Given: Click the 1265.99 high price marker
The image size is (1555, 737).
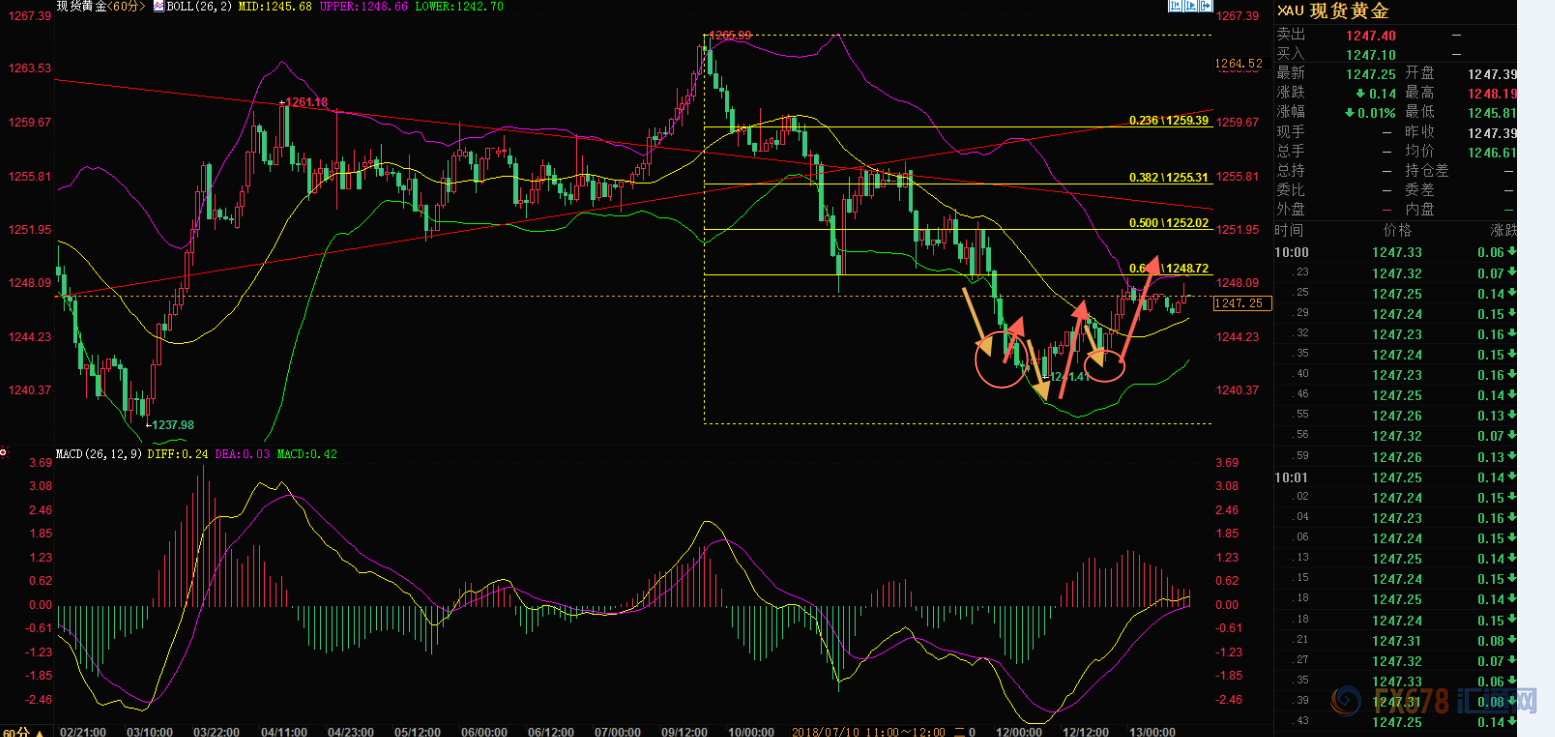Looking at the screenshot, I should [x=730, y=36].
